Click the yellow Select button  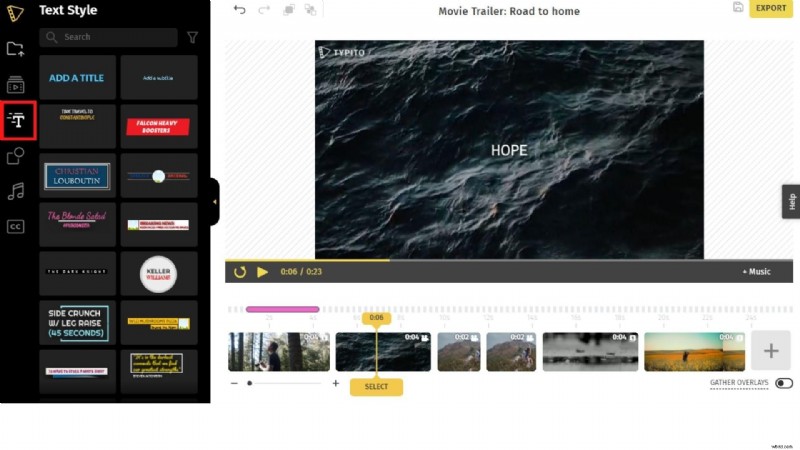[x=376, y=387]
